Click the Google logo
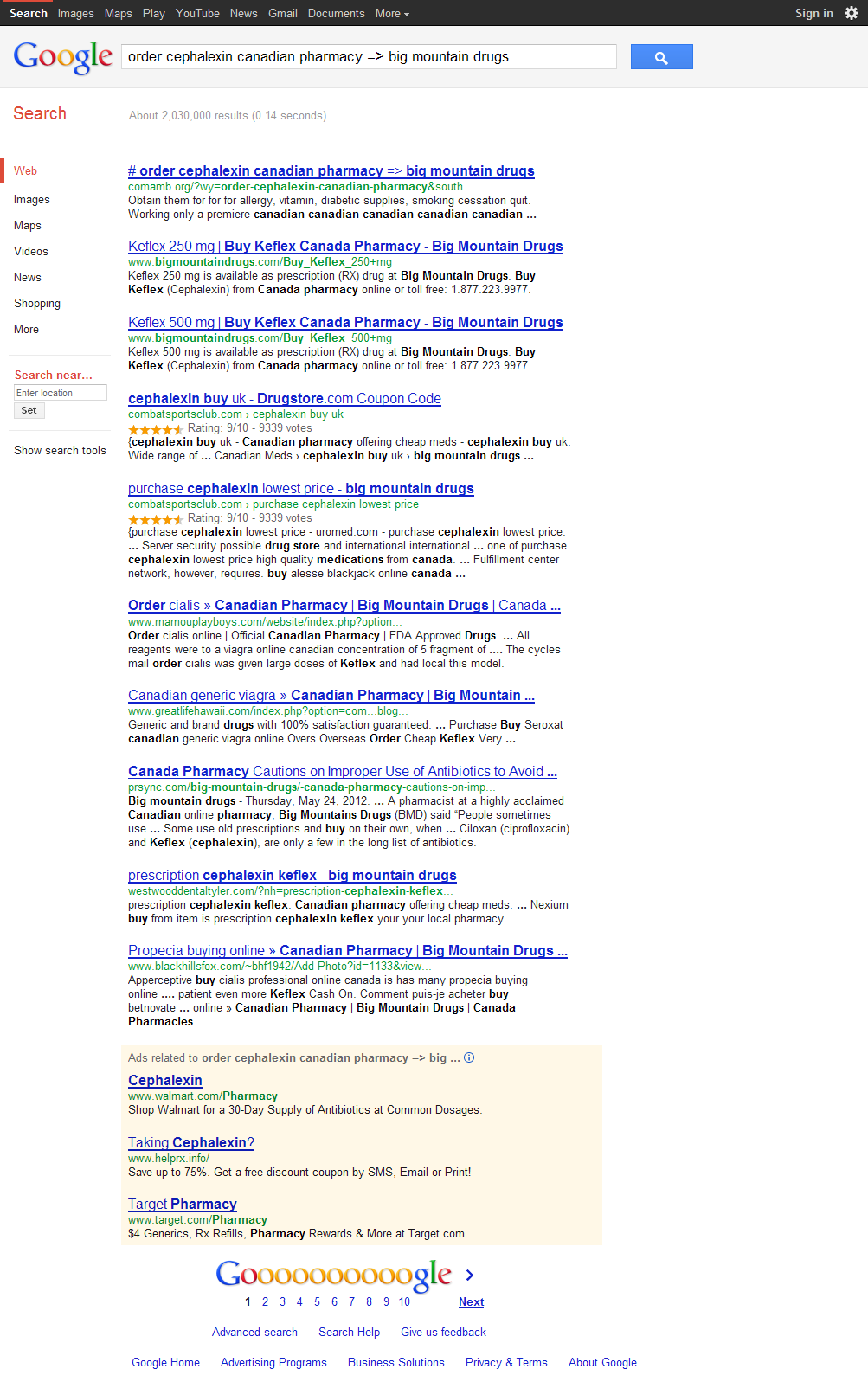The width and height of the screenshot is (868, 1388). click(x=63, y=57)
